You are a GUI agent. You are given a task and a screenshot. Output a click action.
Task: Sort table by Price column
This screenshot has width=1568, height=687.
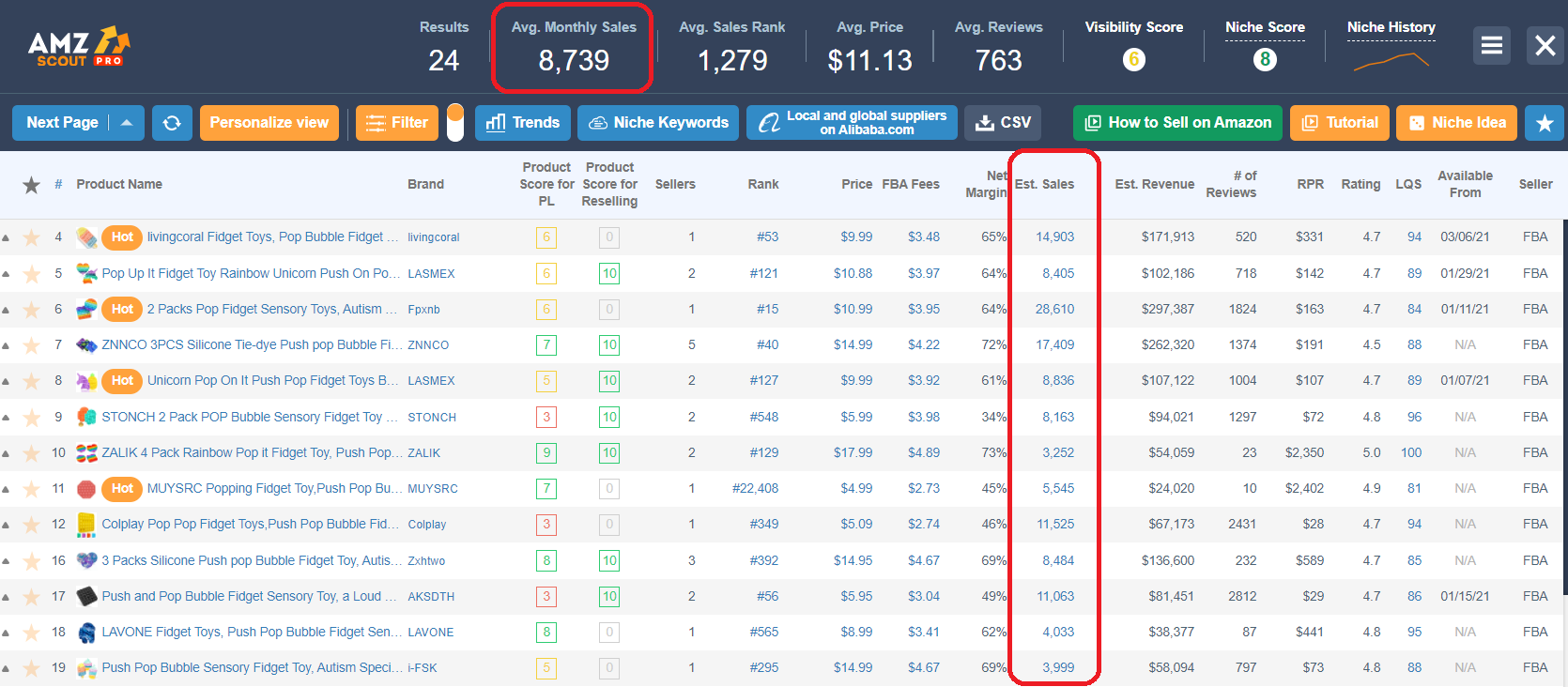856,184
